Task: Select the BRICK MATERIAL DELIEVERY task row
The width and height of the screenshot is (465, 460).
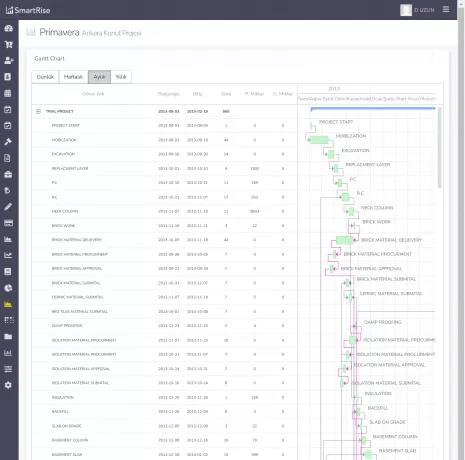Action: click(x=165, y=240)
